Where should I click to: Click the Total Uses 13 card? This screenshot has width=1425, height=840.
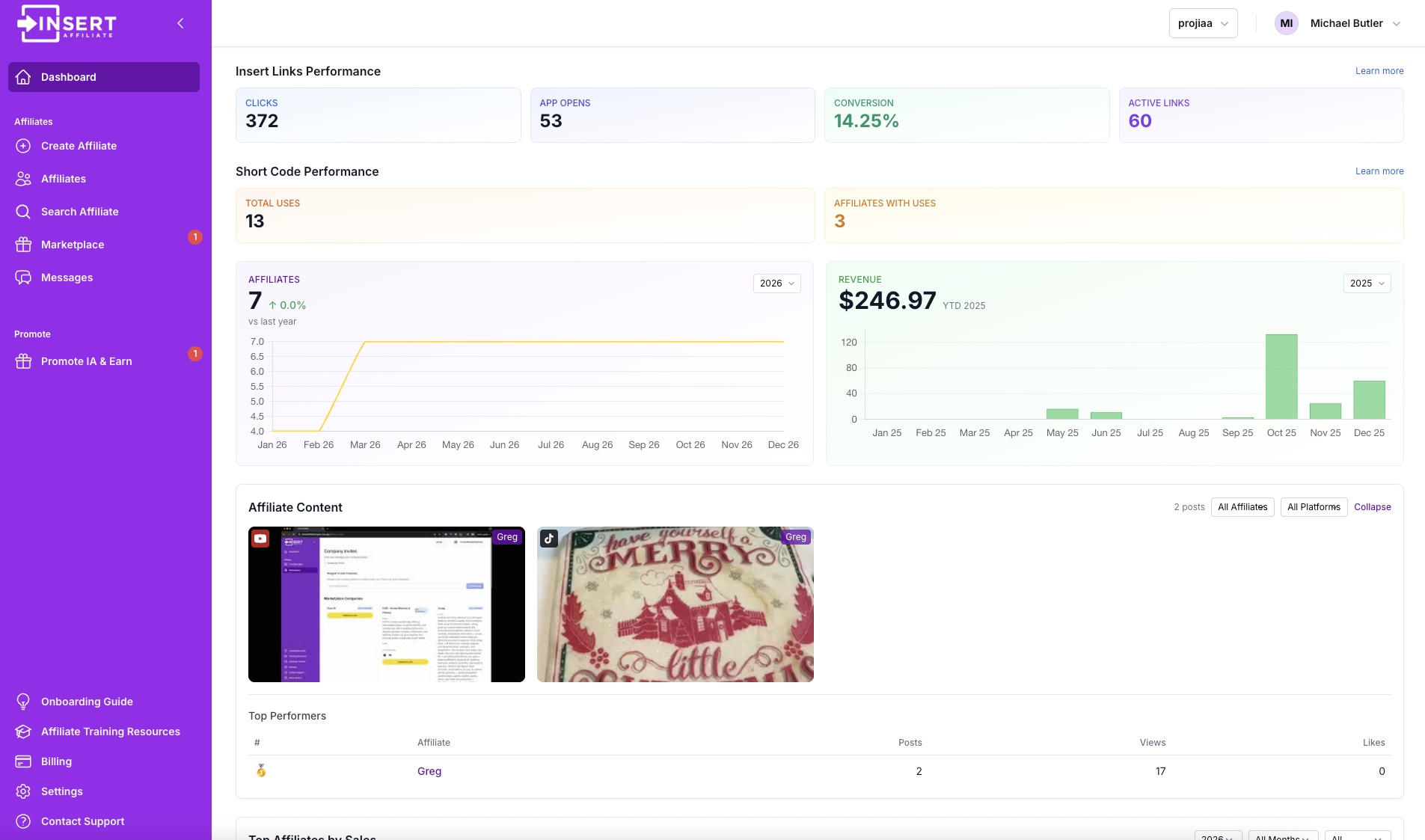(525, 215)
